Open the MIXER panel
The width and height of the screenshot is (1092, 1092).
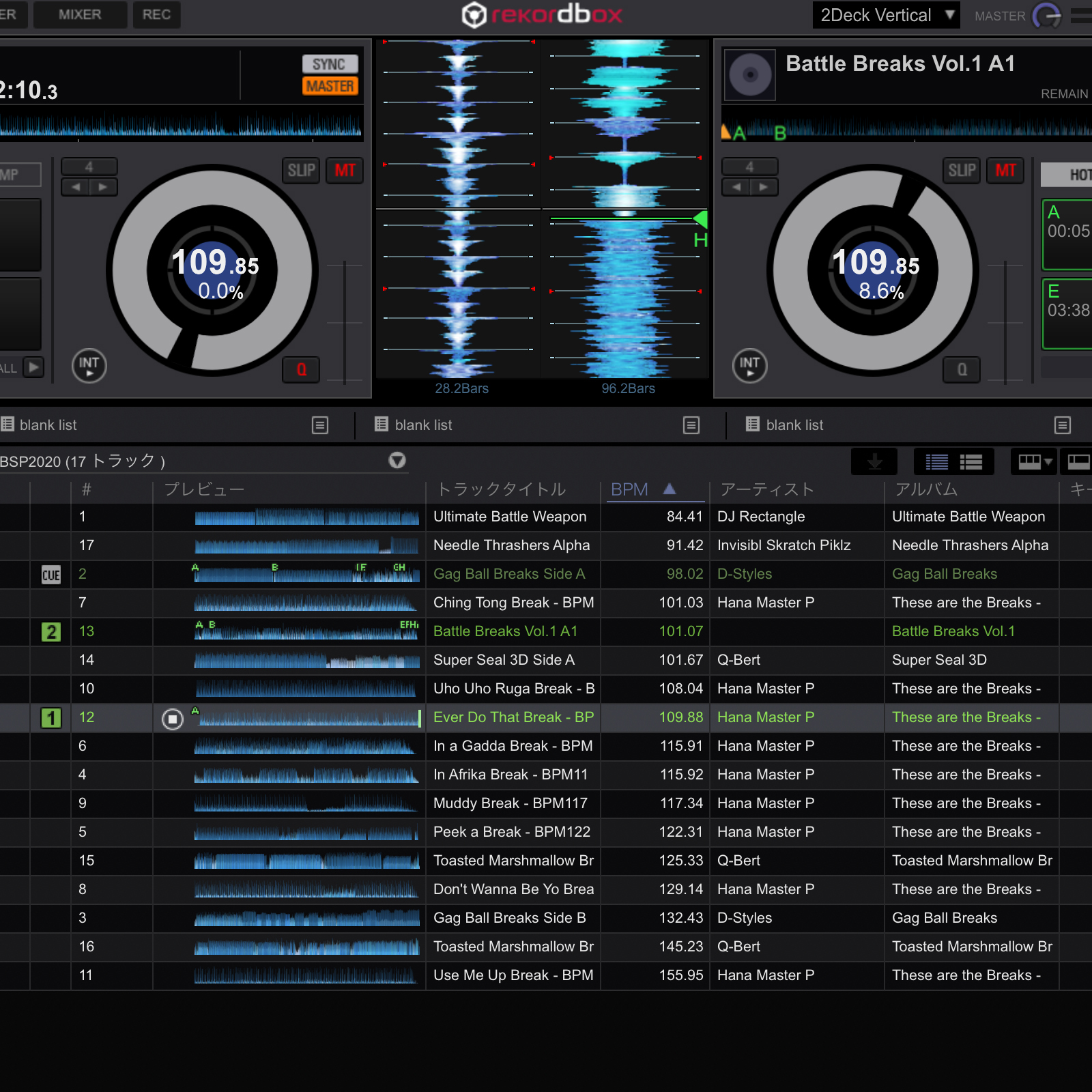80,14
